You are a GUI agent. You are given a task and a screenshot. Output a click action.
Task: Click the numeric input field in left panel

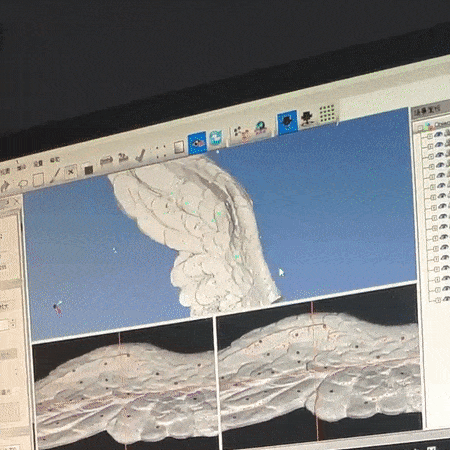(5, 325)
